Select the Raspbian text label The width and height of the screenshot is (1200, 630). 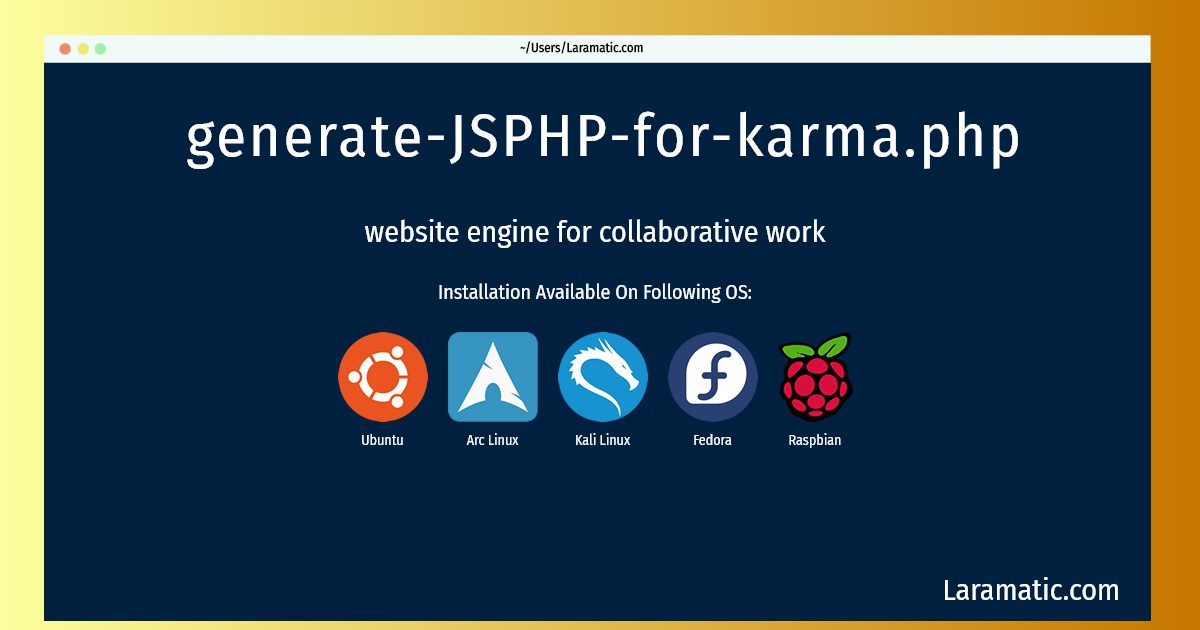click(x=815, y=440)
